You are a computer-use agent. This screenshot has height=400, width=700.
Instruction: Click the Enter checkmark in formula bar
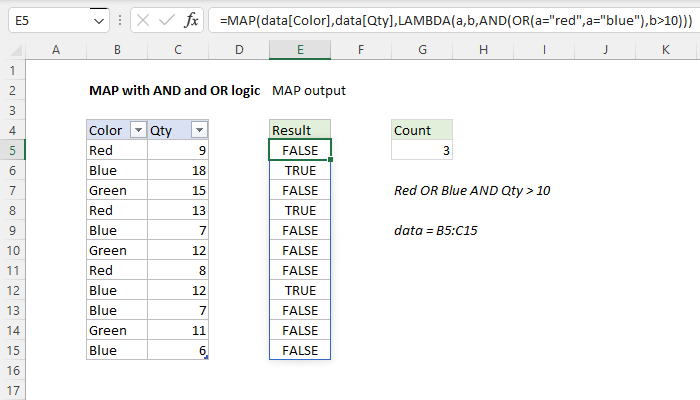pos(165,20)
